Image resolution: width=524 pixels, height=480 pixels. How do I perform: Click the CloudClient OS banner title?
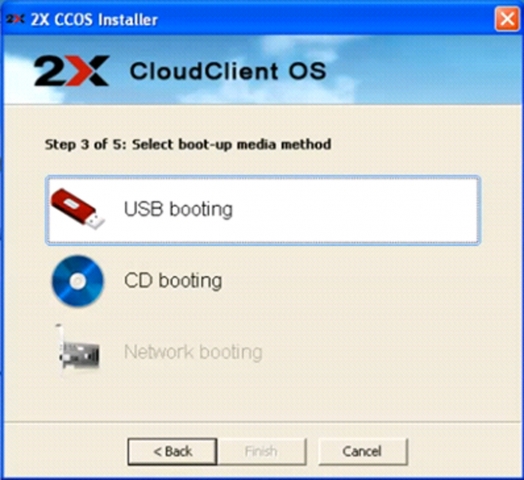click(x=228, y=71)
